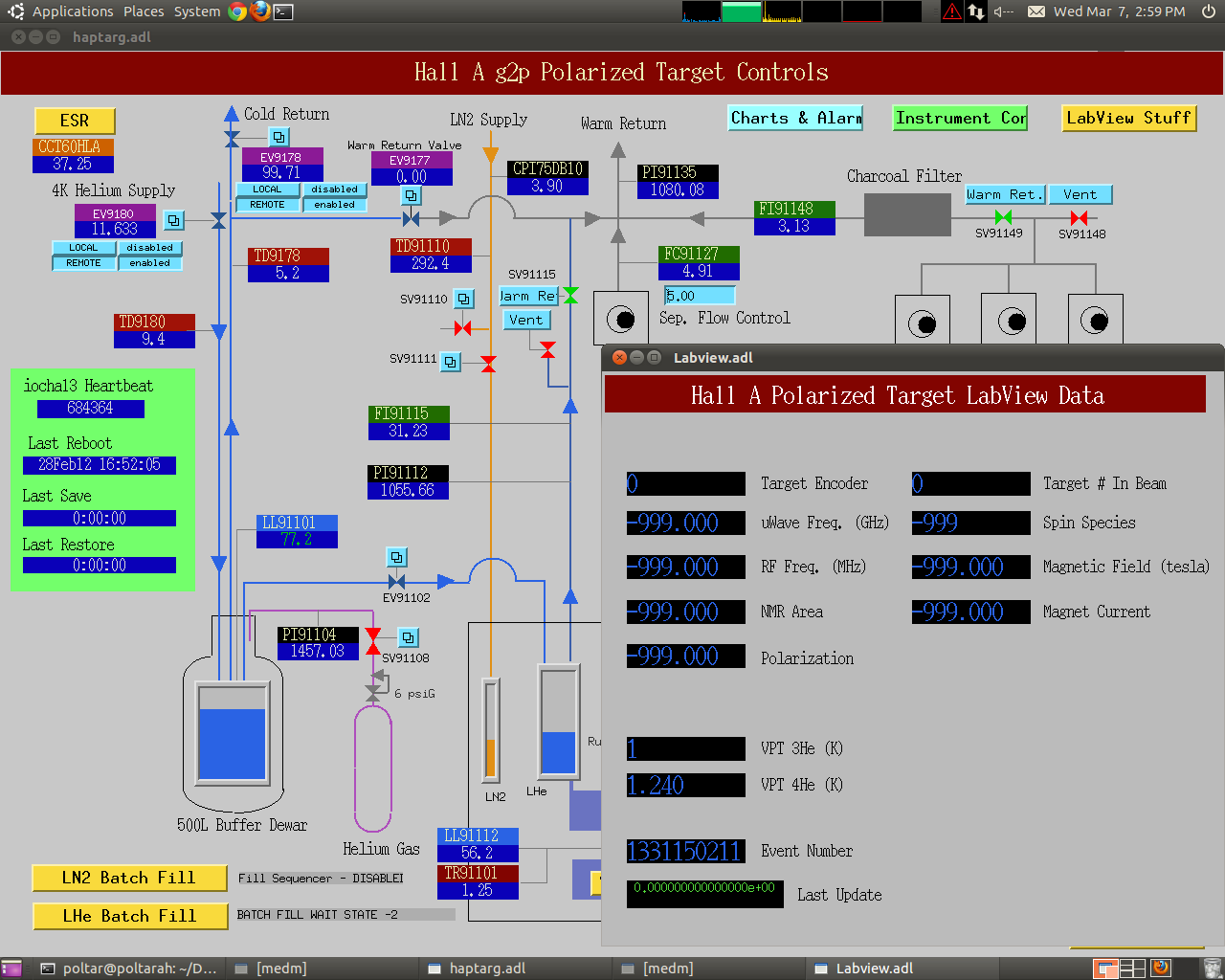Open LabView Stuff menu
1225x980 pixels.
pos(1128,118)
